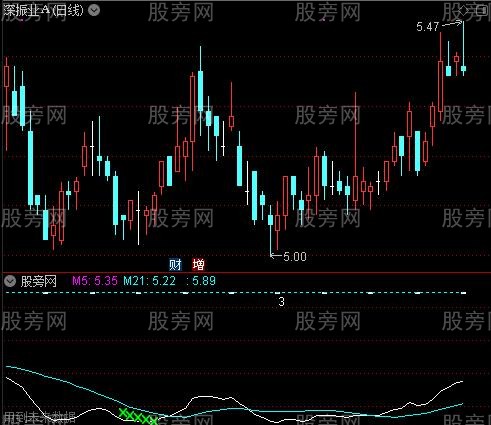Click the : 5.89 indicator value
Screen dimensions: 491x425
point(201,281)
